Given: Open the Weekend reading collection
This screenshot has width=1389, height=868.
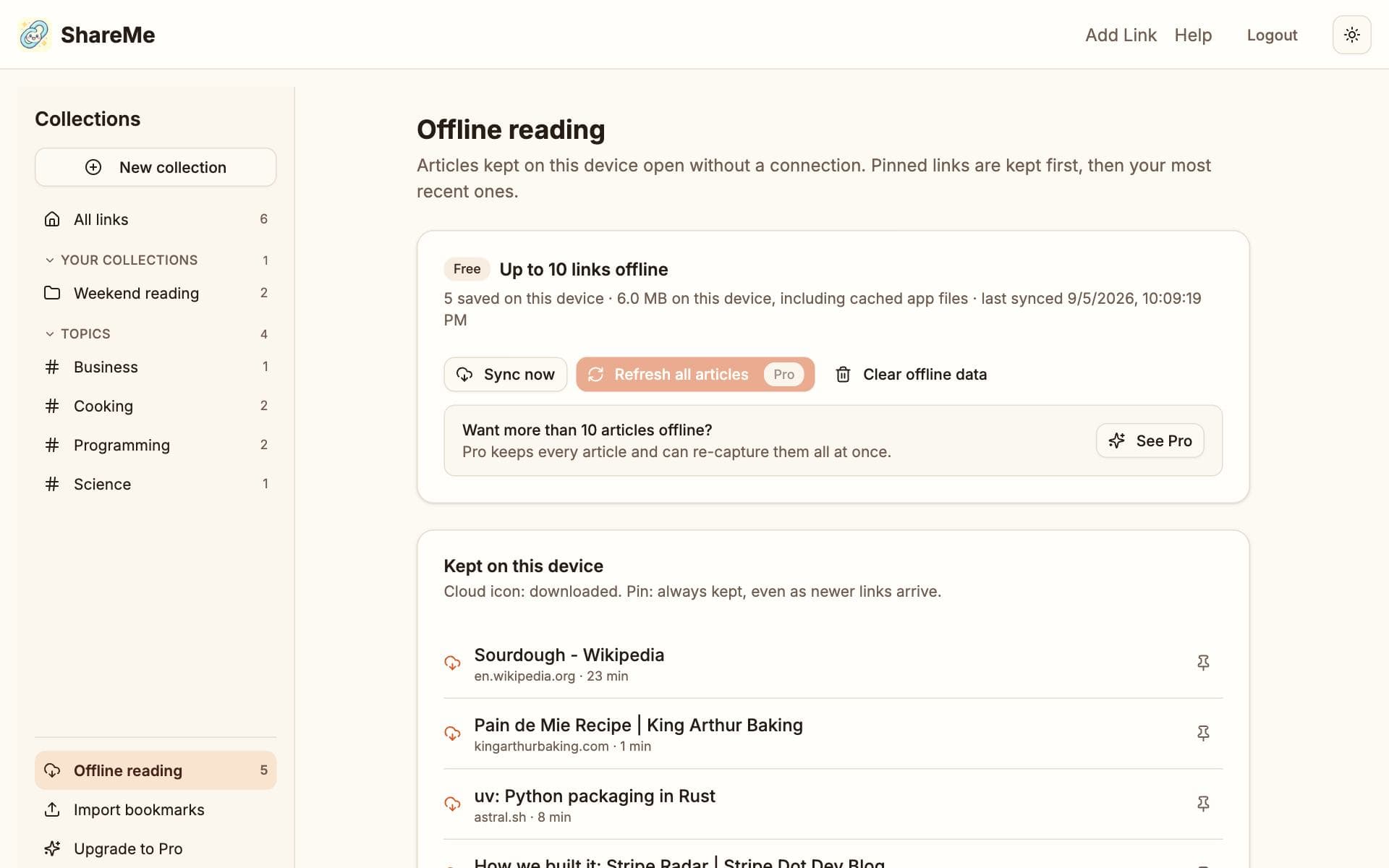Looking at the screenshot, I should point(156,293).
